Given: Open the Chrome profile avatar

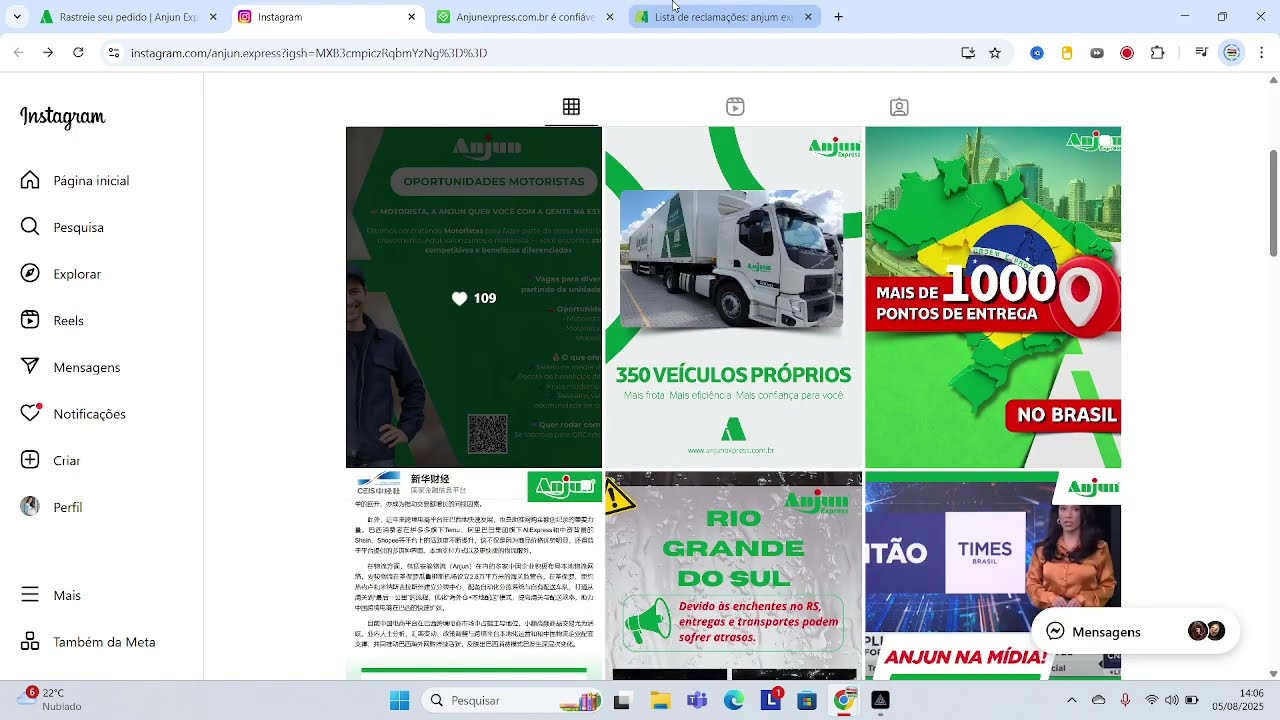Looking at the screenshot, I should (x=1232, y=53).
